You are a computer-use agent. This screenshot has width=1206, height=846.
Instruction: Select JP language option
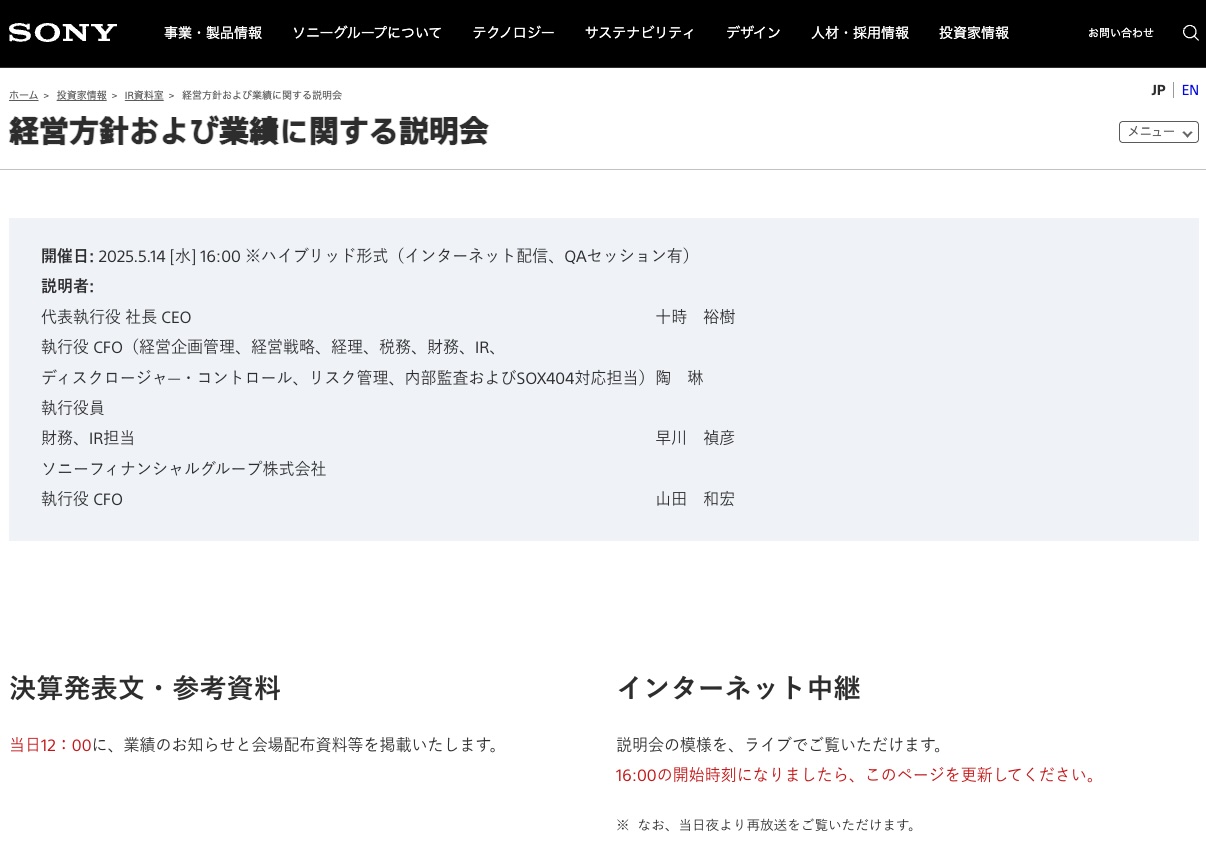pyautogui.click(x=1158, y=90)
